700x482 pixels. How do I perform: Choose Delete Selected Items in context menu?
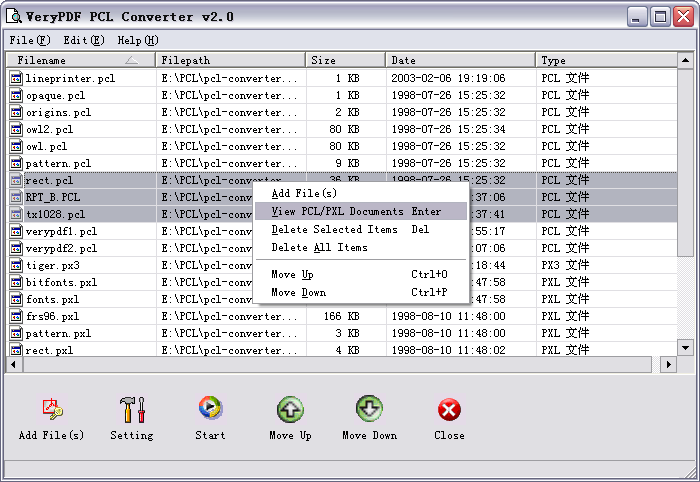pos(361,229)
